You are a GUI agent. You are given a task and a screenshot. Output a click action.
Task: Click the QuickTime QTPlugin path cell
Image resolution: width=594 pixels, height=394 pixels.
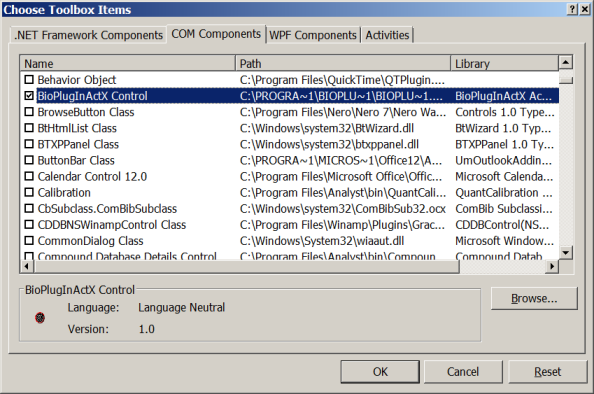click(x=342, y=80)
